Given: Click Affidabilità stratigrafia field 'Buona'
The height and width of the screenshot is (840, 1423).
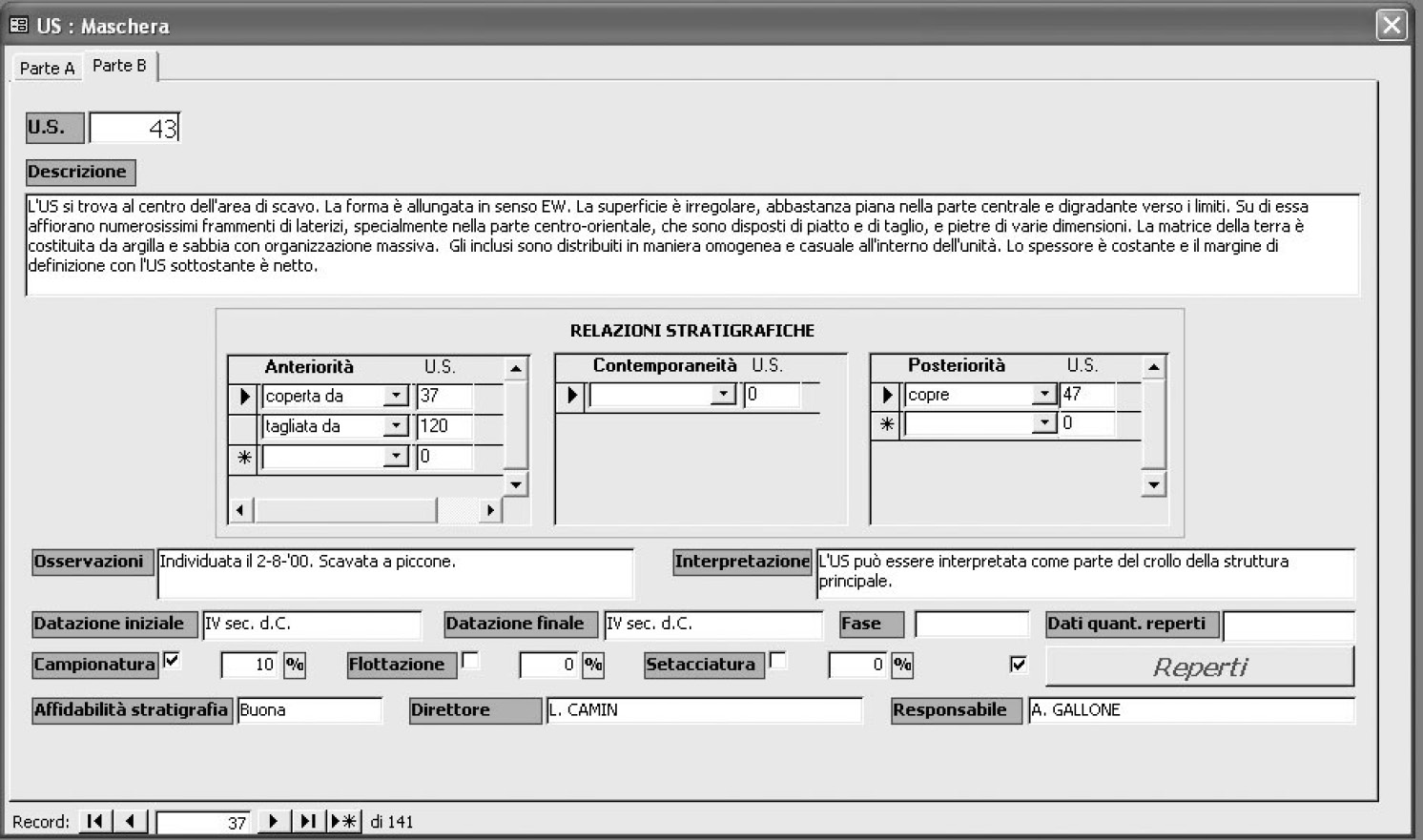Looking at the screenshot, I should (310, 710).
